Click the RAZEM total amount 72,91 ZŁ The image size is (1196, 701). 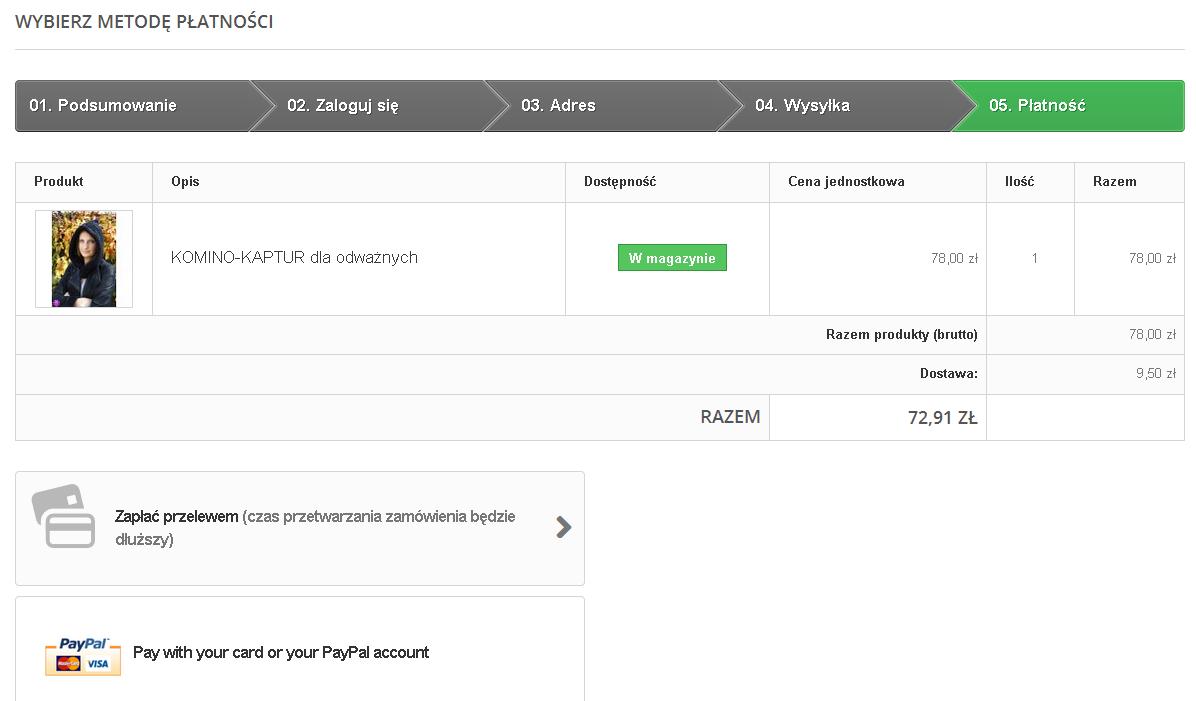point(942,418)
